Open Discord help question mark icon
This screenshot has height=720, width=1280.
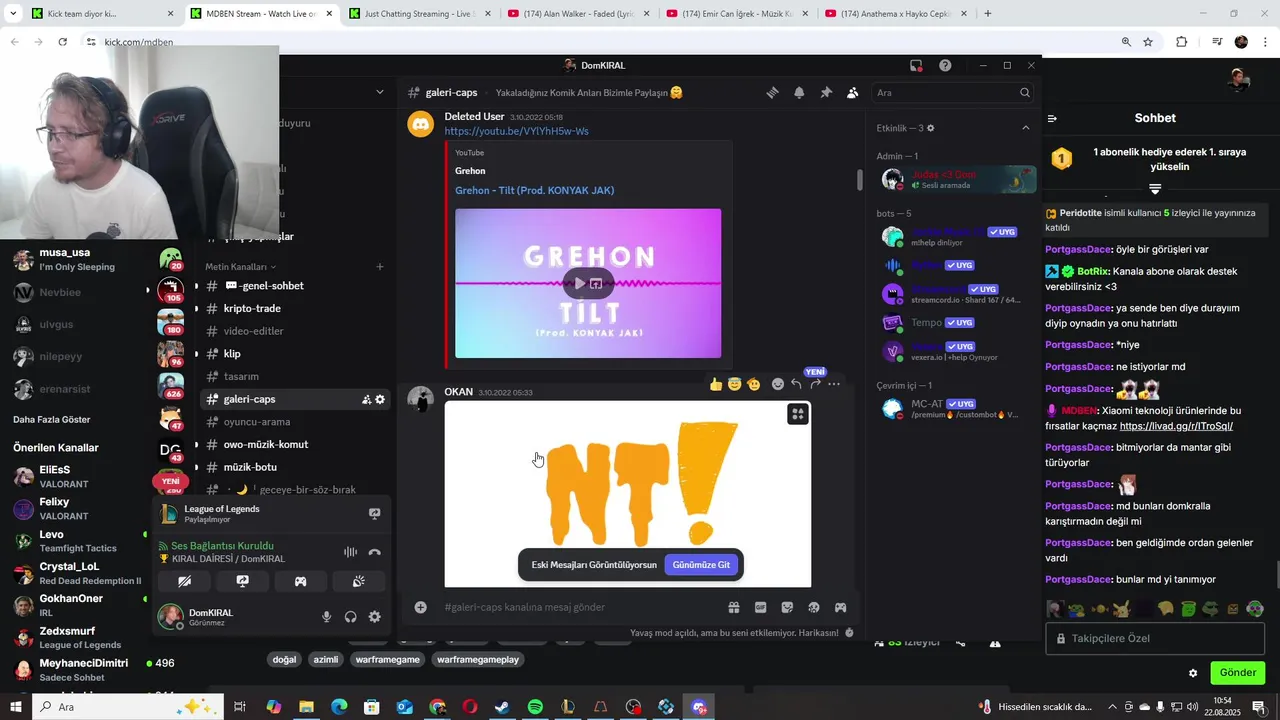pos(945,66)
